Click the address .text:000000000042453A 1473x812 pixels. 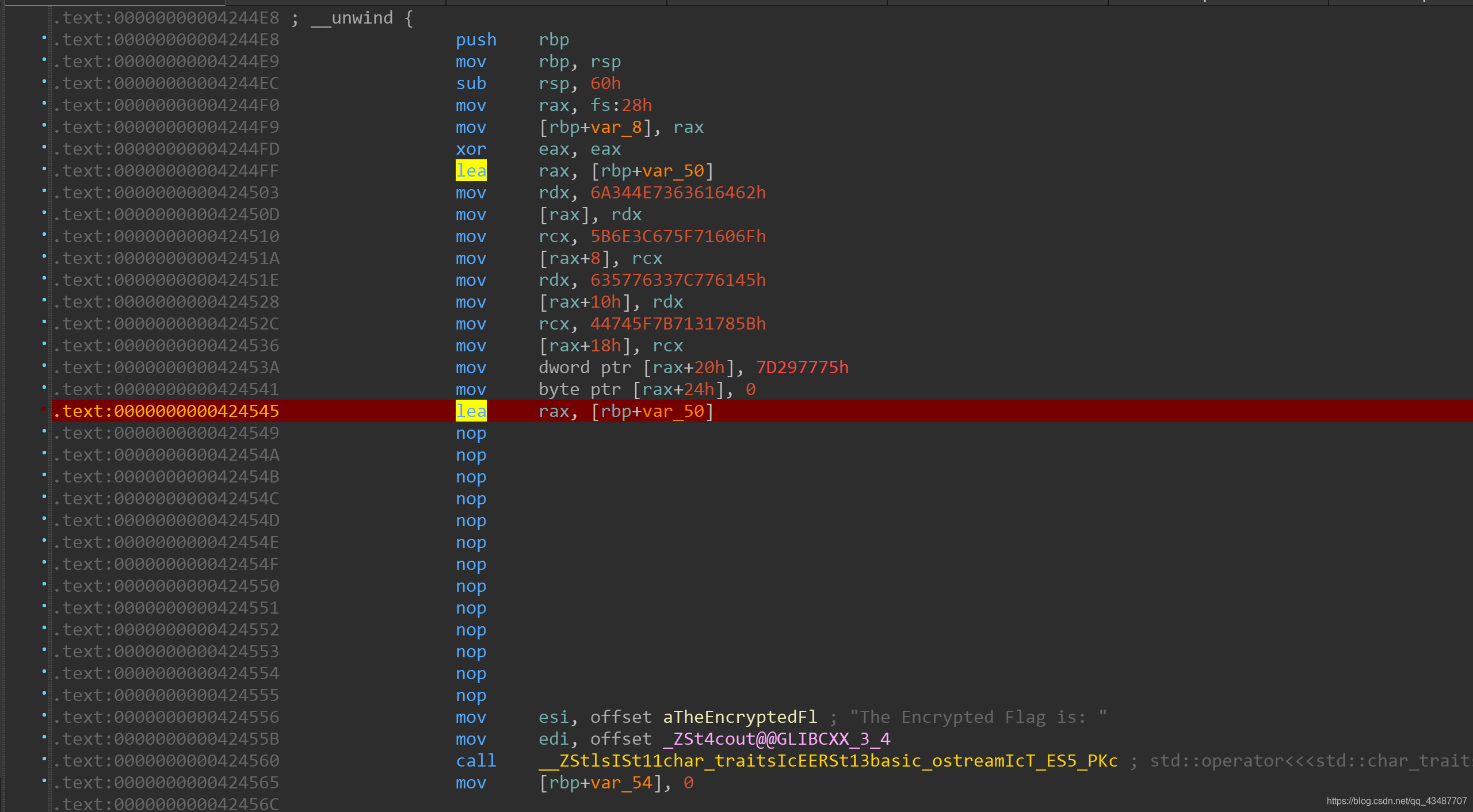[x=166, y=367]
